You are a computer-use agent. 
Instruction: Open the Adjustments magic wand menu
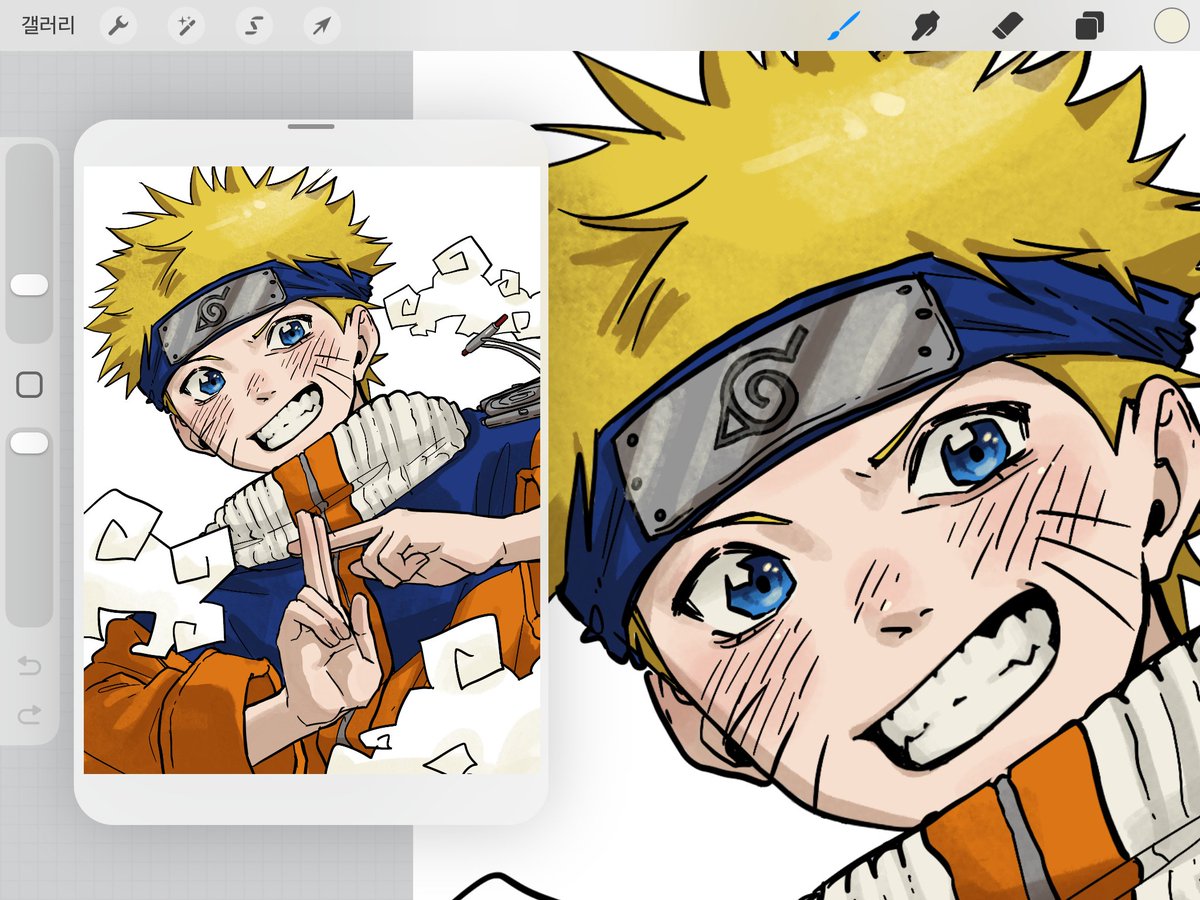(x=186, y=26)
